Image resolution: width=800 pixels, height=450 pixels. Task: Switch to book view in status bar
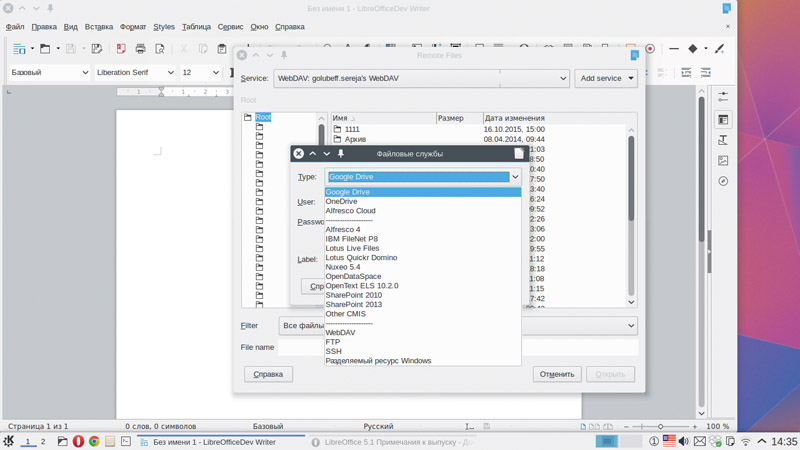(x=608, y=427)
